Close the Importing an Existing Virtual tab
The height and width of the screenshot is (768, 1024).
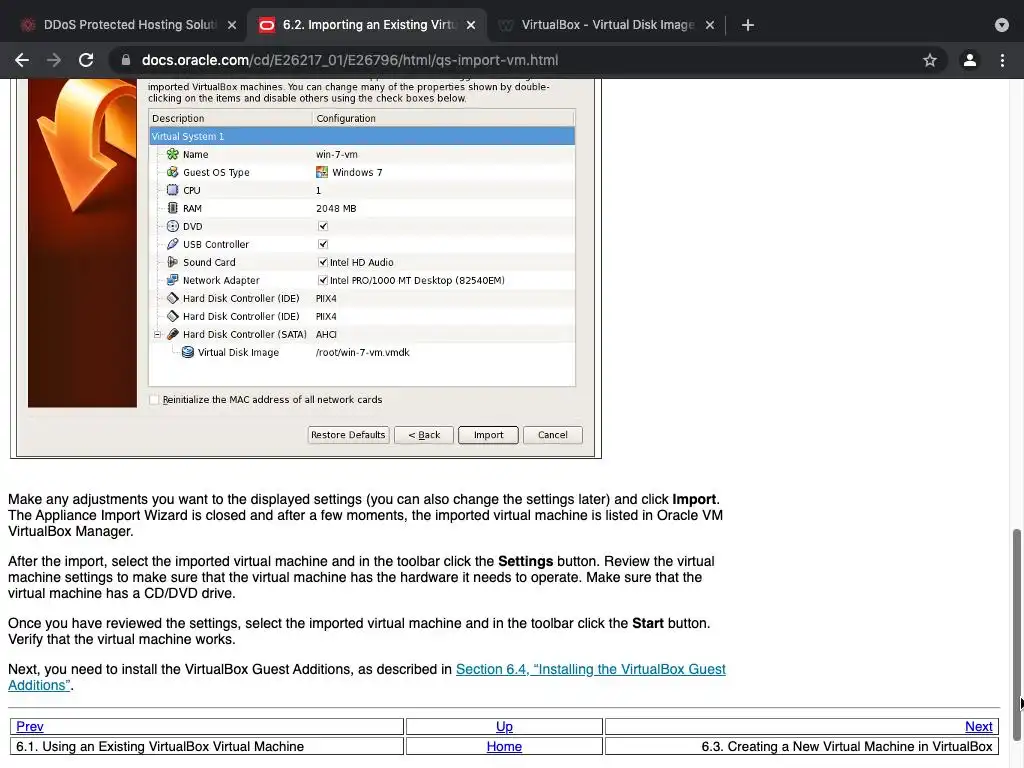pos(471,25)
